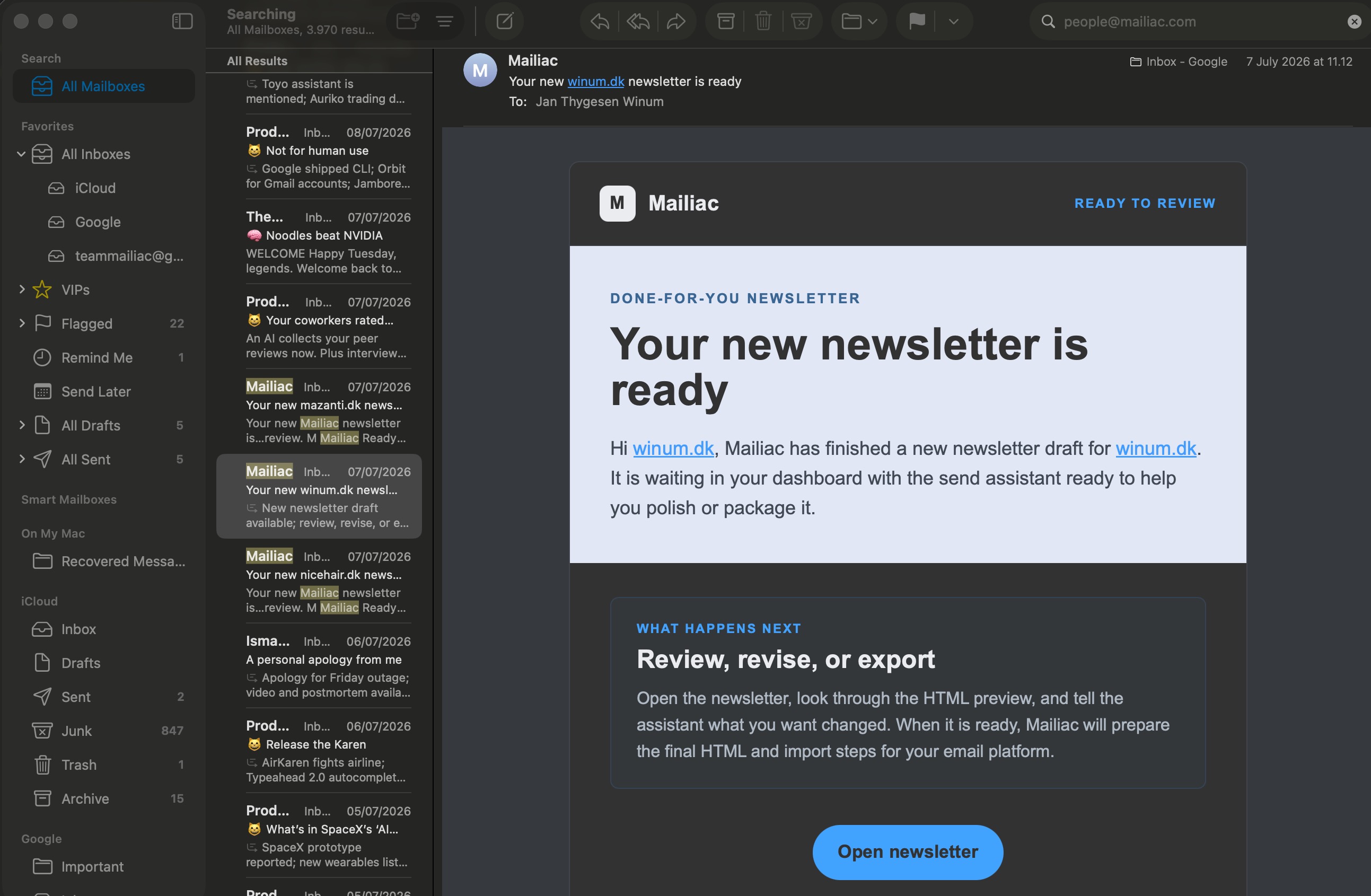
Task: Expand the All Drafts group
Action: coord(21,425)
